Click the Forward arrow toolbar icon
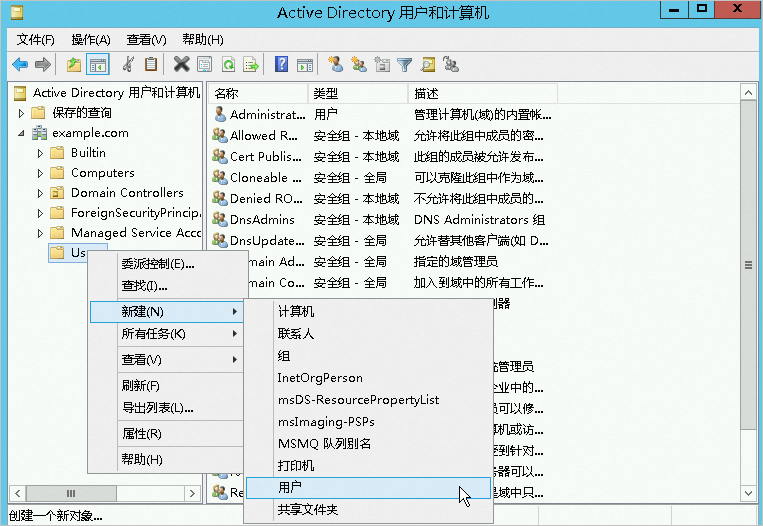 (43, 64)
